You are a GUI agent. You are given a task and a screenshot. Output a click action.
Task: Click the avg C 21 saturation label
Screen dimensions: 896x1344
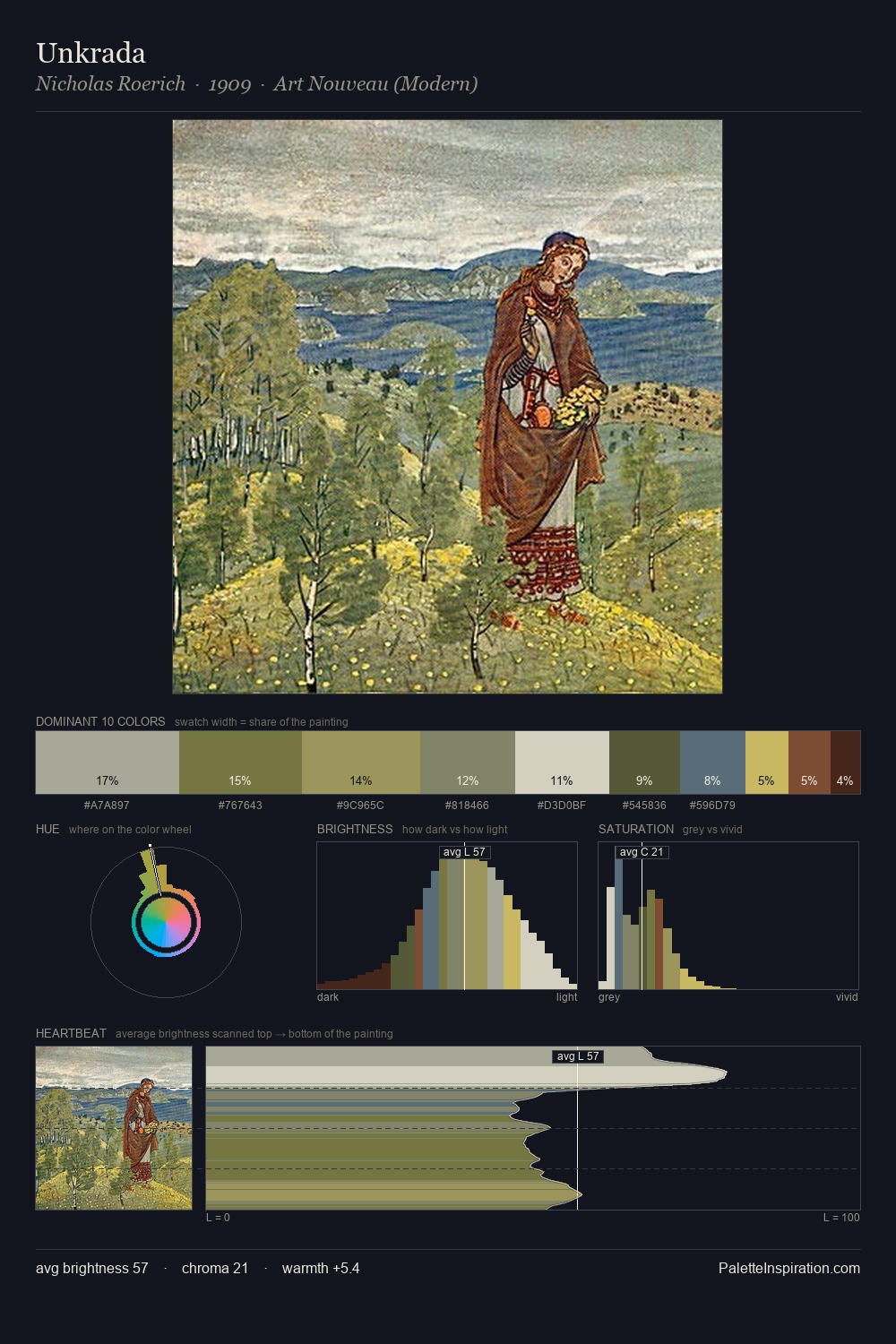pos(642,852)
